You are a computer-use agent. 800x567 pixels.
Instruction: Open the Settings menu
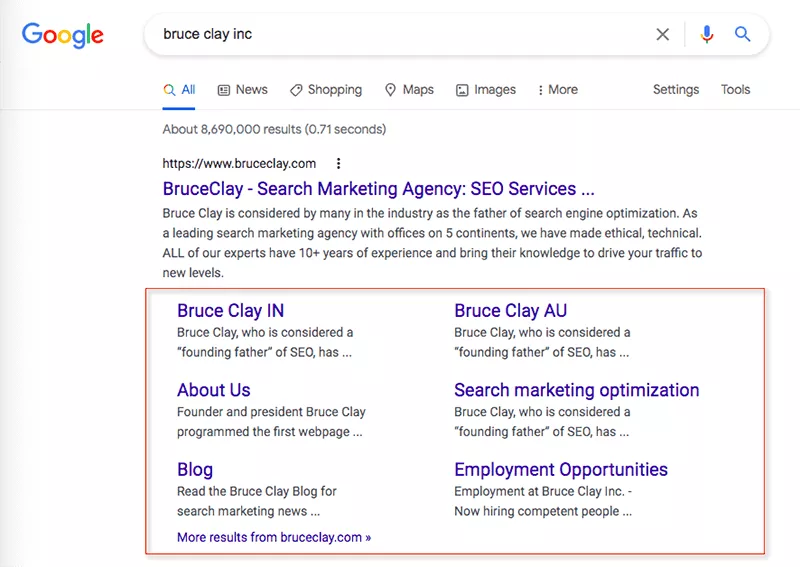coord(676,90)
